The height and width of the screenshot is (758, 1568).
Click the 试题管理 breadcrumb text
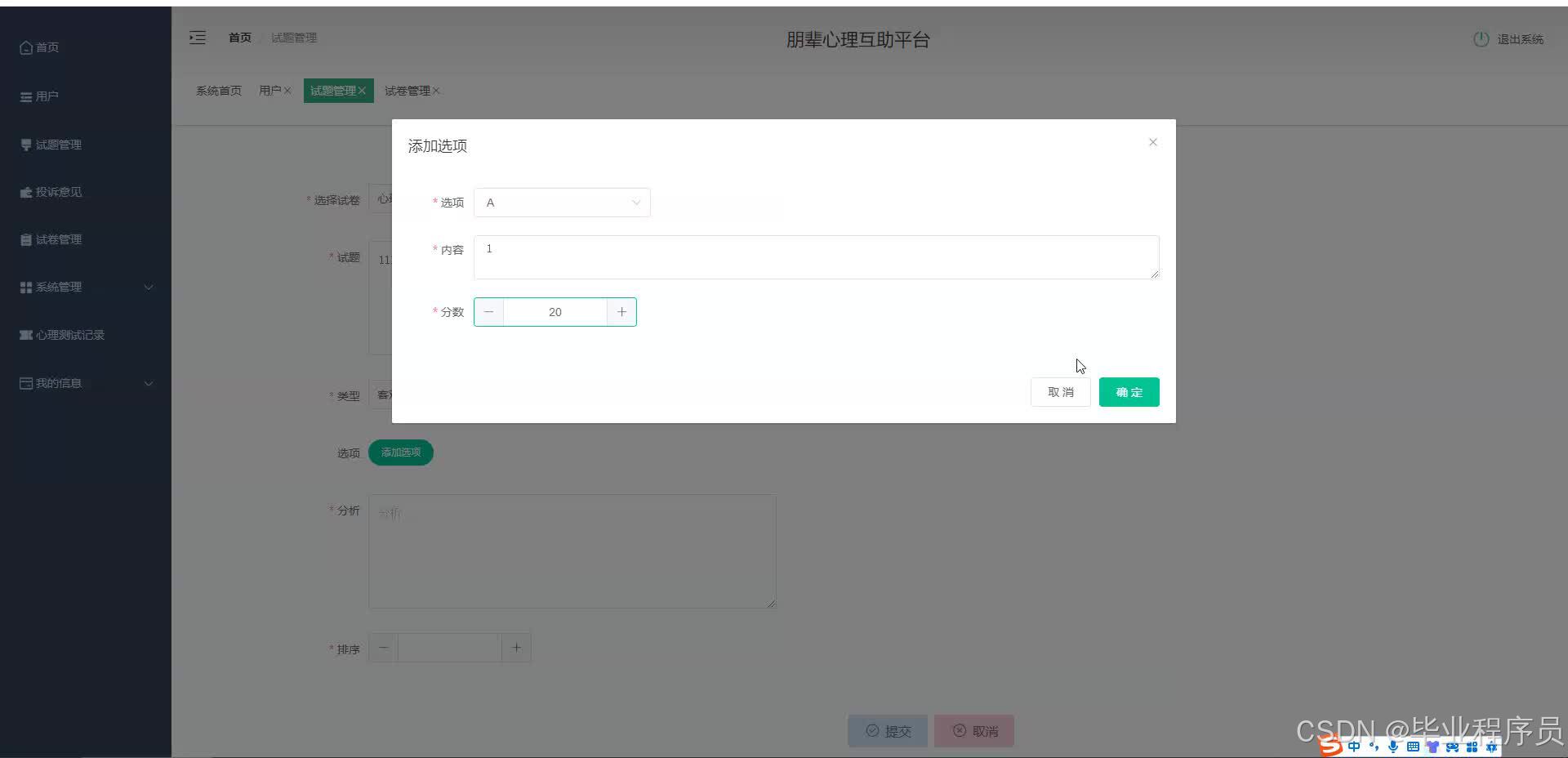click(x=294, y=38)
